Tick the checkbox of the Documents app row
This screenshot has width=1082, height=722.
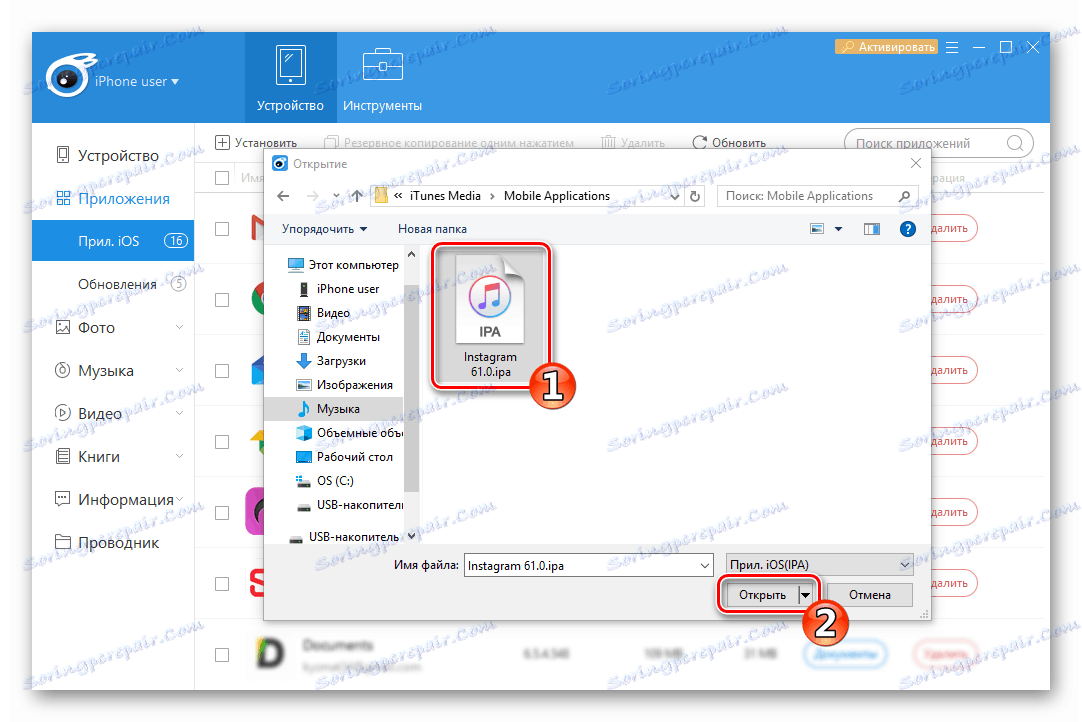[222, 654]
